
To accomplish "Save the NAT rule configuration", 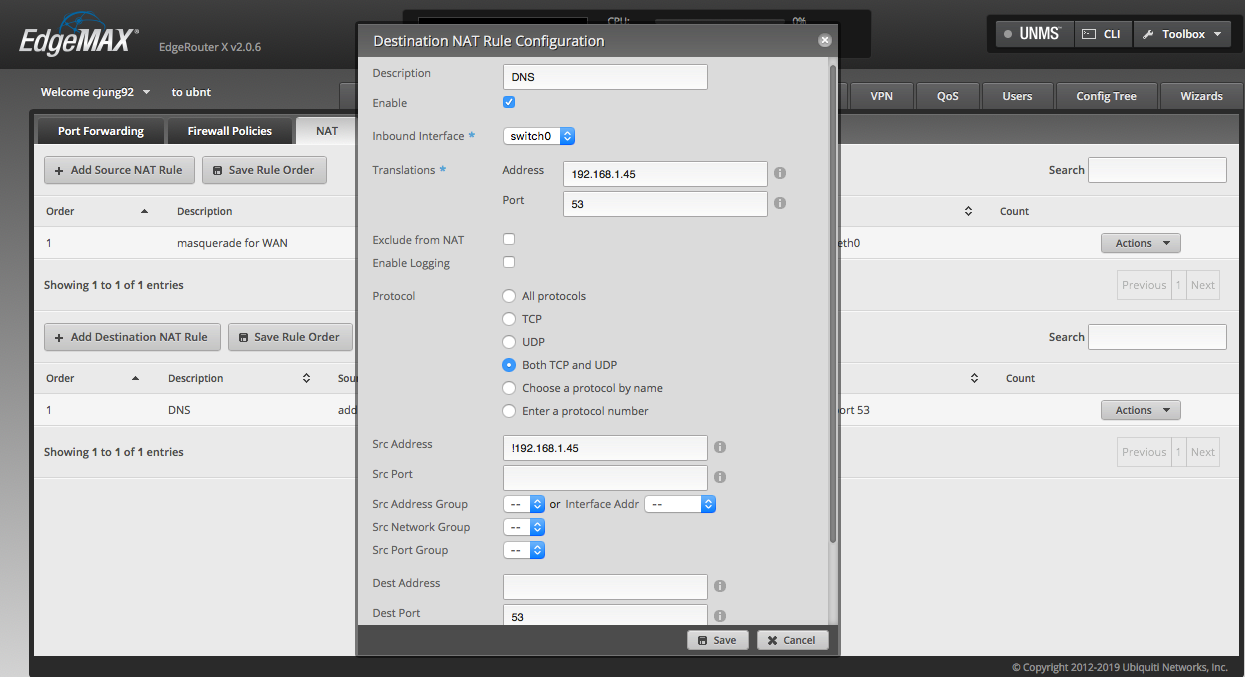I will 717,640.
